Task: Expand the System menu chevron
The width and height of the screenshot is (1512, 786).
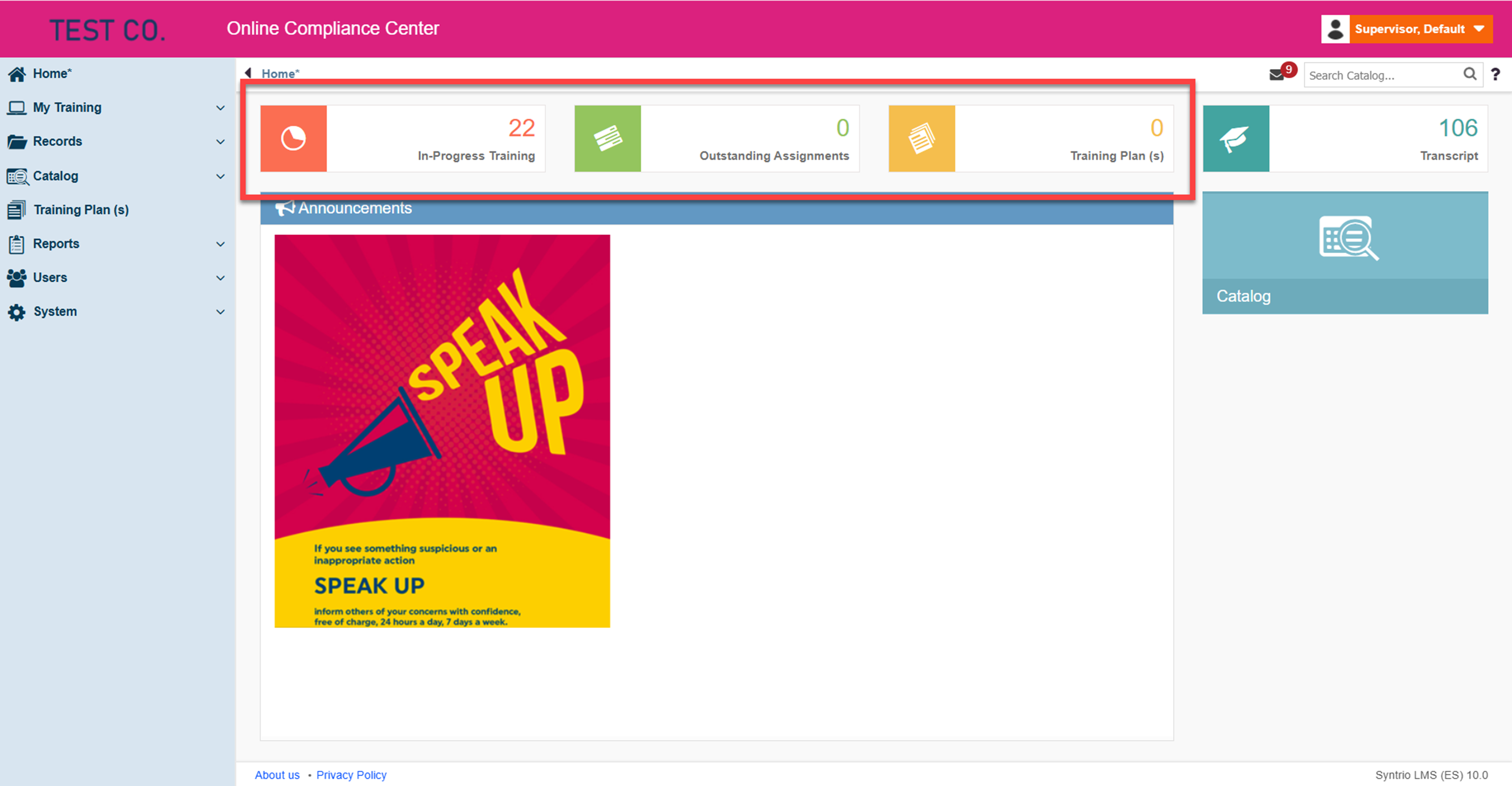Action: coord(220,312)
